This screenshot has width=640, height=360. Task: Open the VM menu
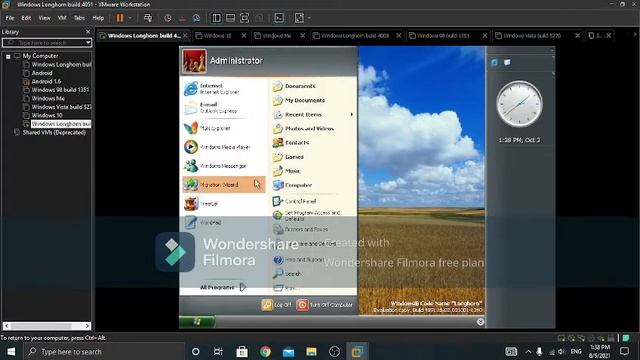point(62,18)
